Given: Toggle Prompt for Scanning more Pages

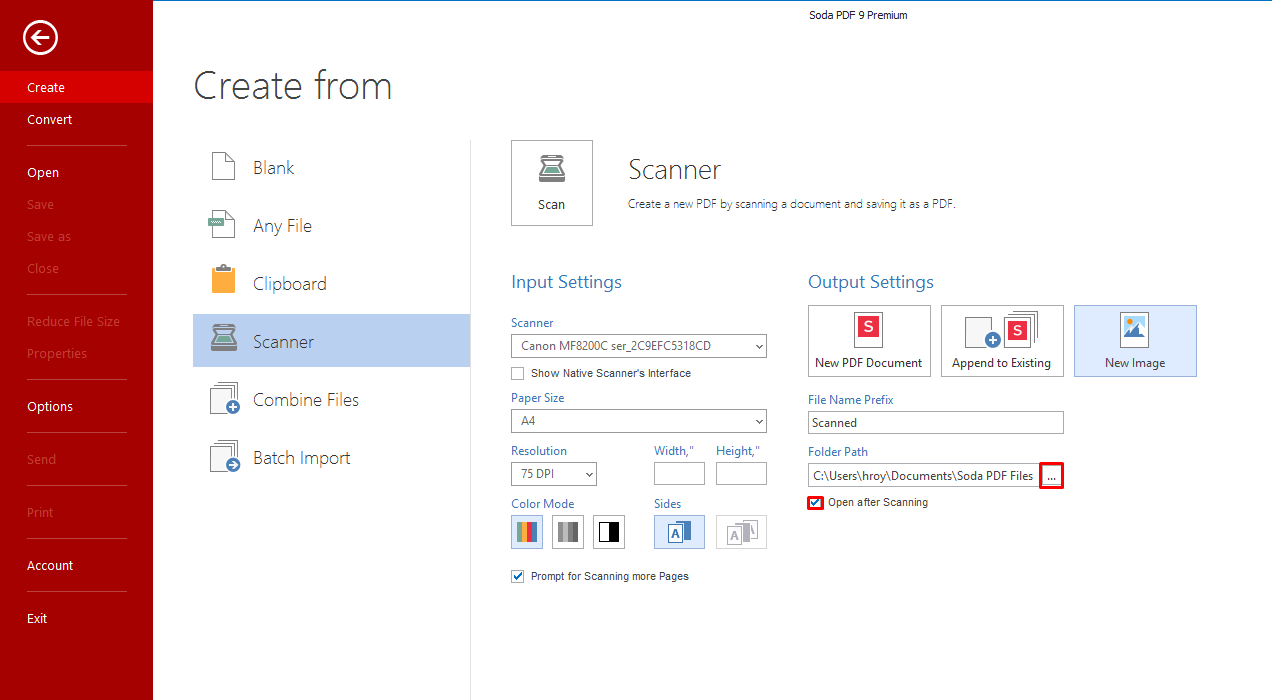Looking at the screenshot, I should [x=518, y=577].
